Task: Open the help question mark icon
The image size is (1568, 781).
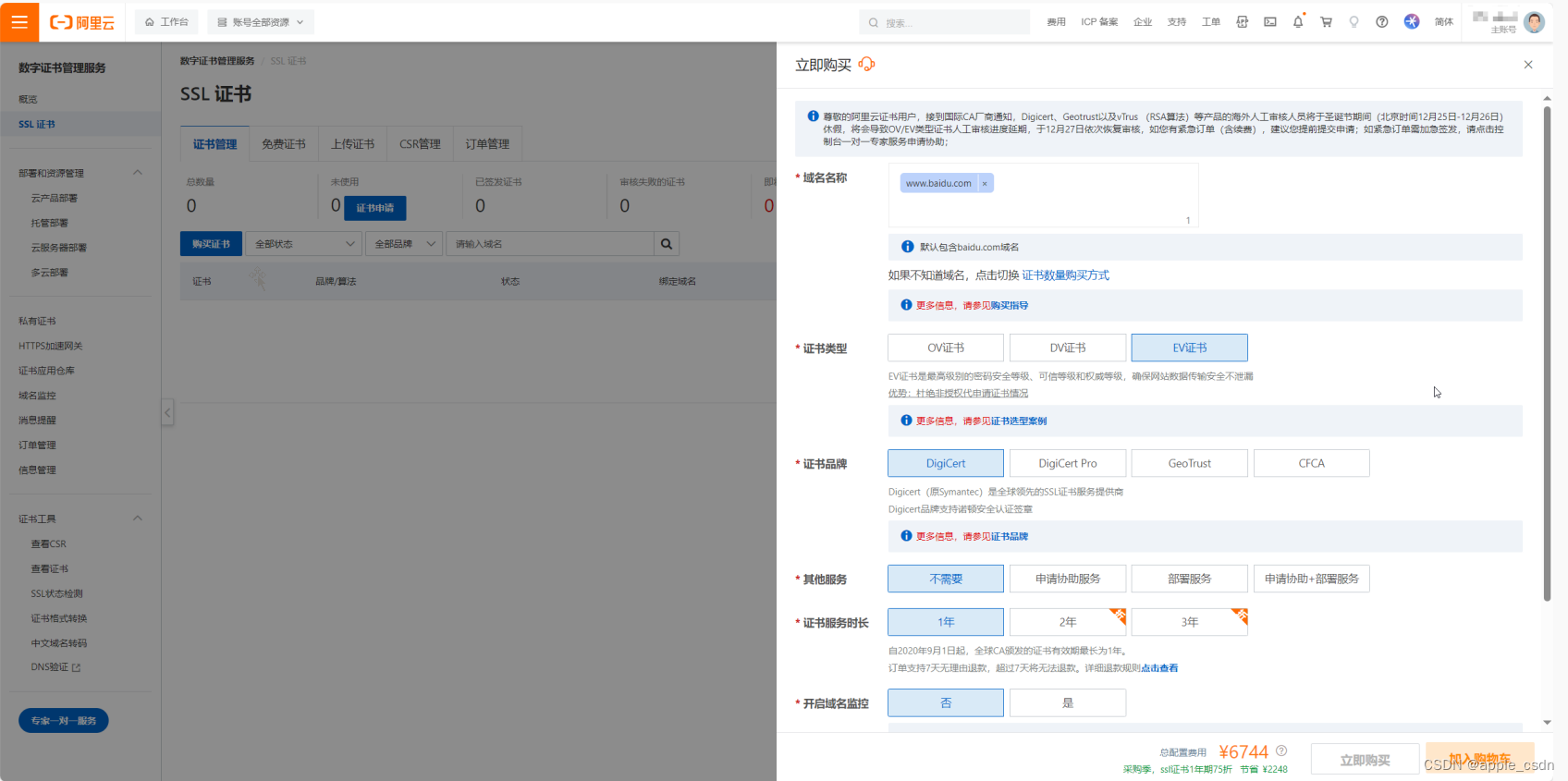Action: (x=1381, y=22)
